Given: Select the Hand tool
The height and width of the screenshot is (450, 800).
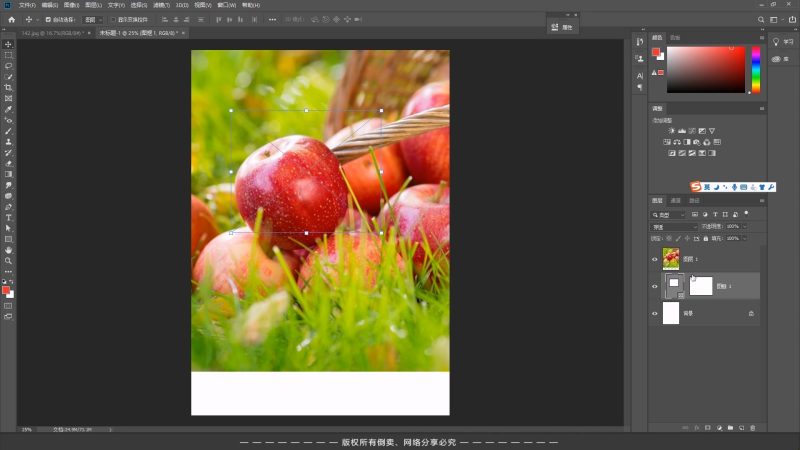Looking at the screenshot, I should click(x=8, y=250).
